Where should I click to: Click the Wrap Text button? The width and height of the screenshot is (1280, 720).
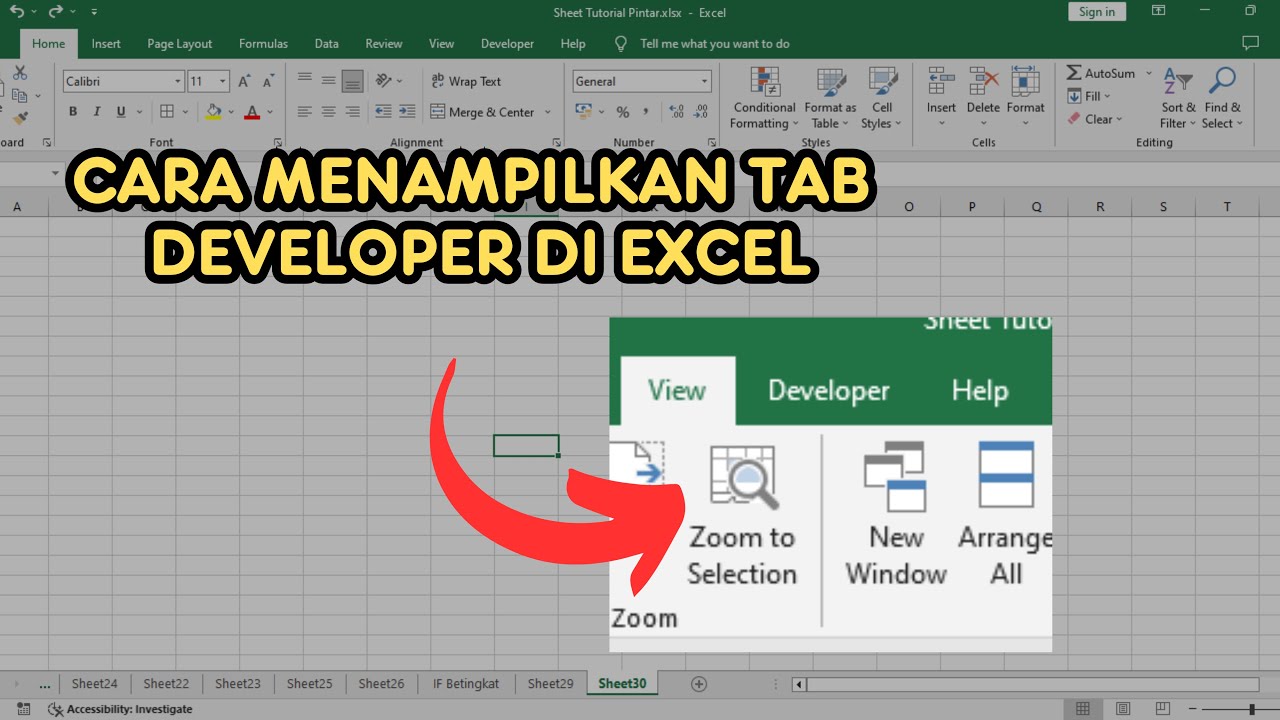466,81
